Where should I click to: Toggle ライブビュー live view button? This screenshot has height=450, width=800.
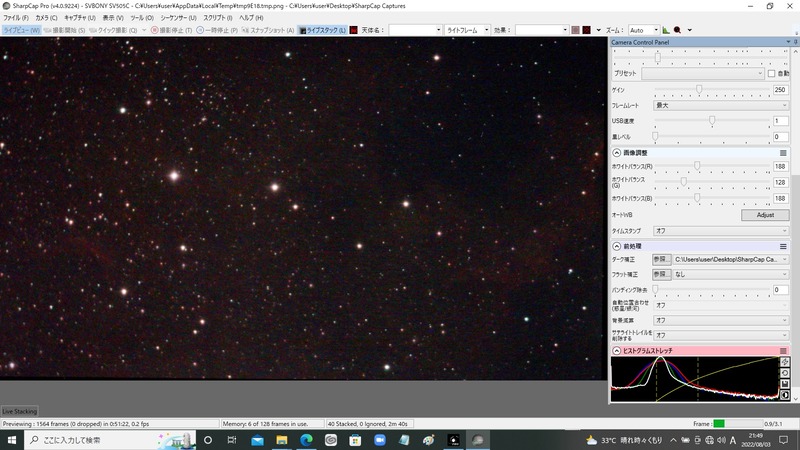point(21,30)
